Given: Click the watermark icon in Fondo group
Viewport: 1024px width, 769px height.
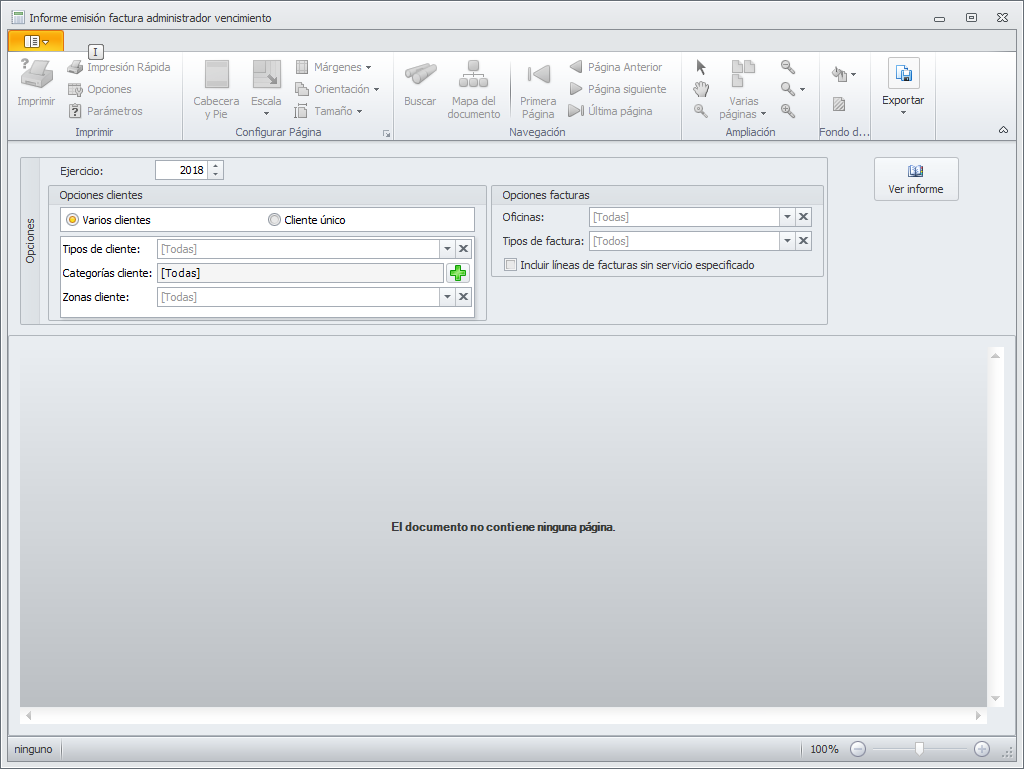Looking at the screenshot, I should [x=839, y=104].
